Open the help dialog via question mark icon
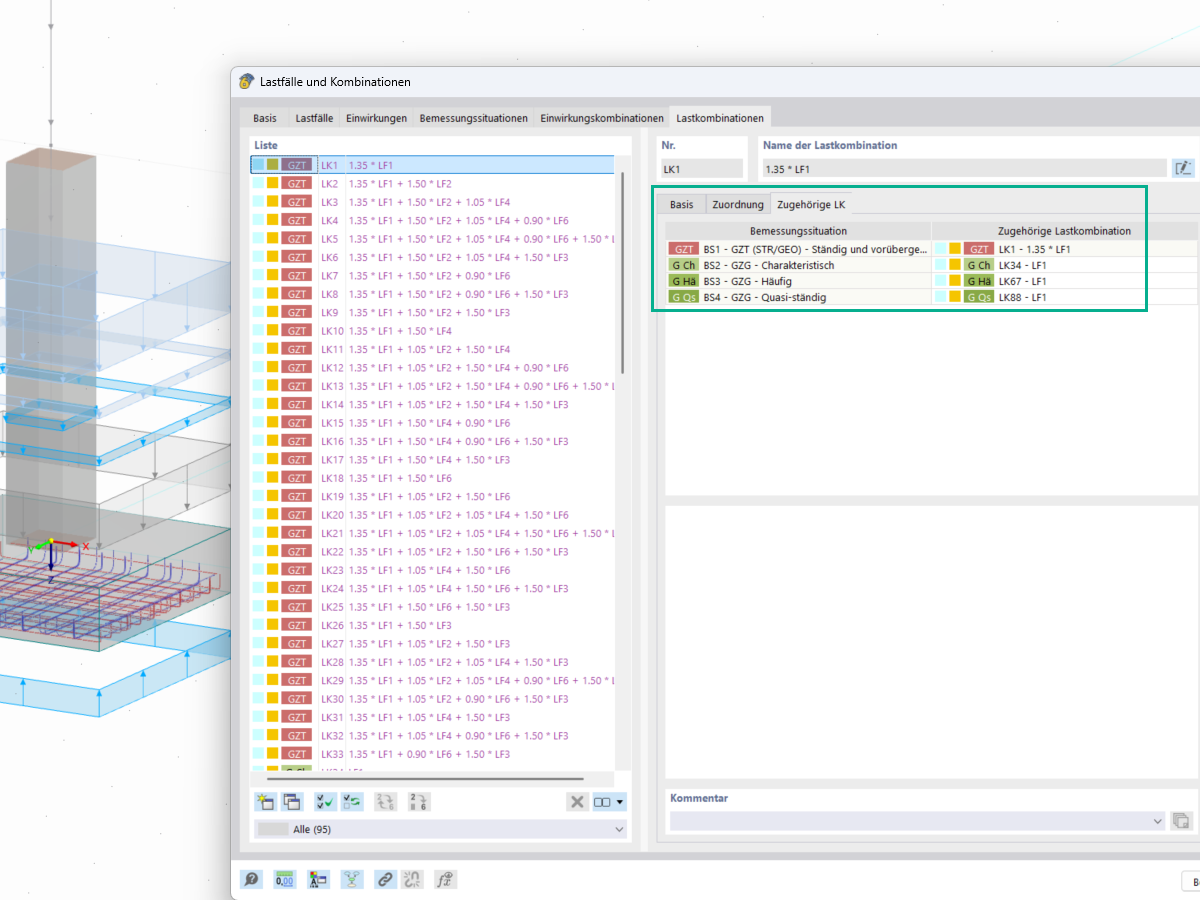Viewport: 1200px width, 900px height. pos(250,879)
